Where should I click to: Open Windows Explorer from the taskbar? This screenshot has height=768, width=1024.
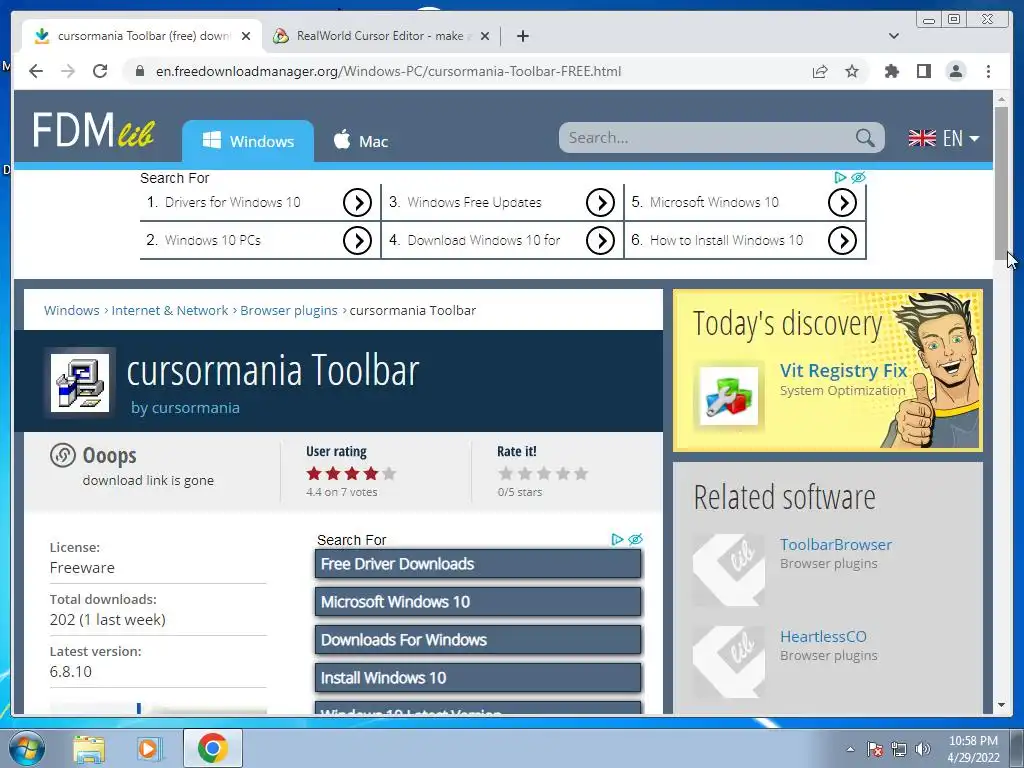point(89,748)
